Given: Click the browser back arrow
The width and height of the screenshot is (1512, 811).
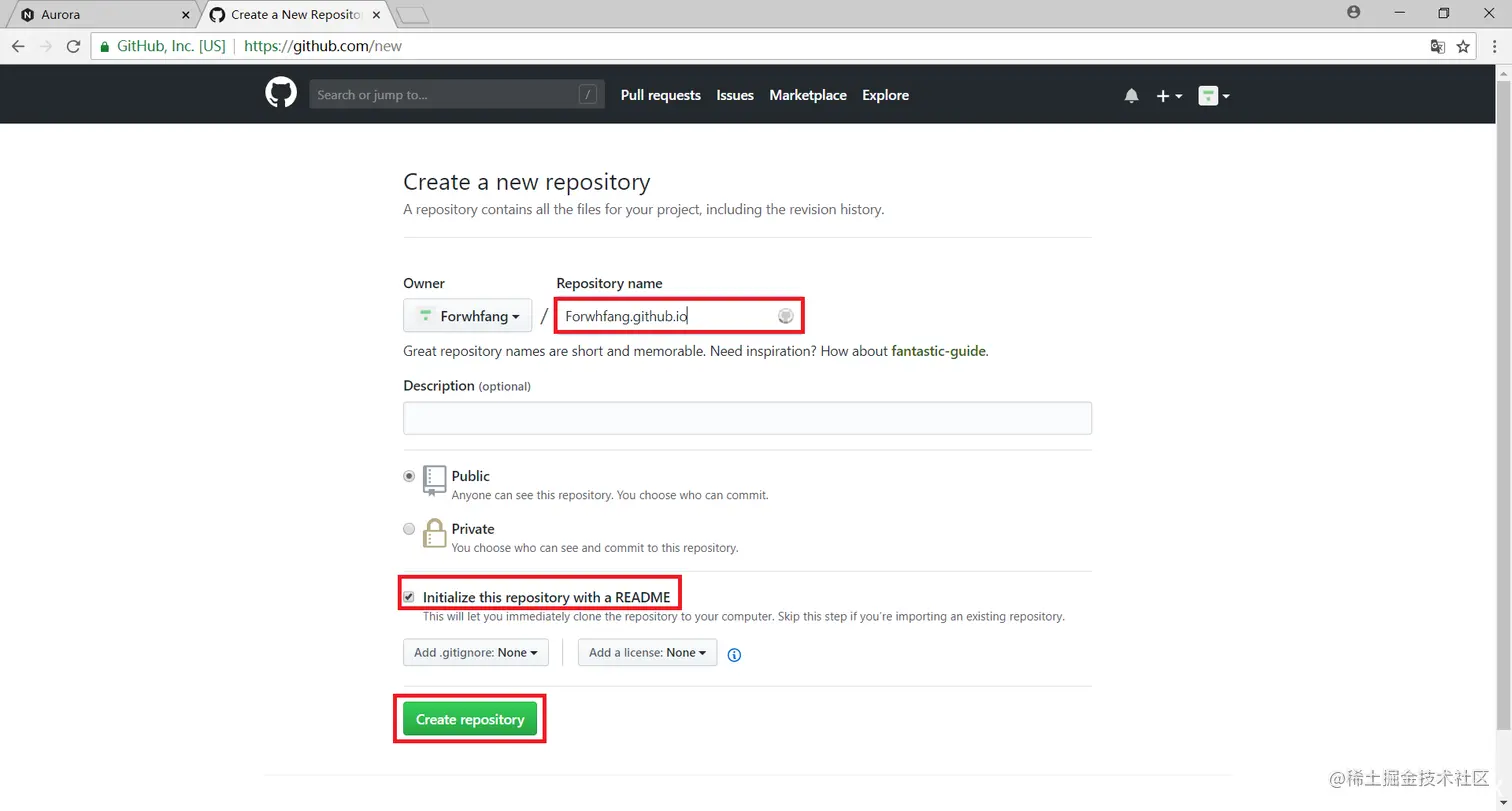Looking at the screenshot, I should coord(18,46).
